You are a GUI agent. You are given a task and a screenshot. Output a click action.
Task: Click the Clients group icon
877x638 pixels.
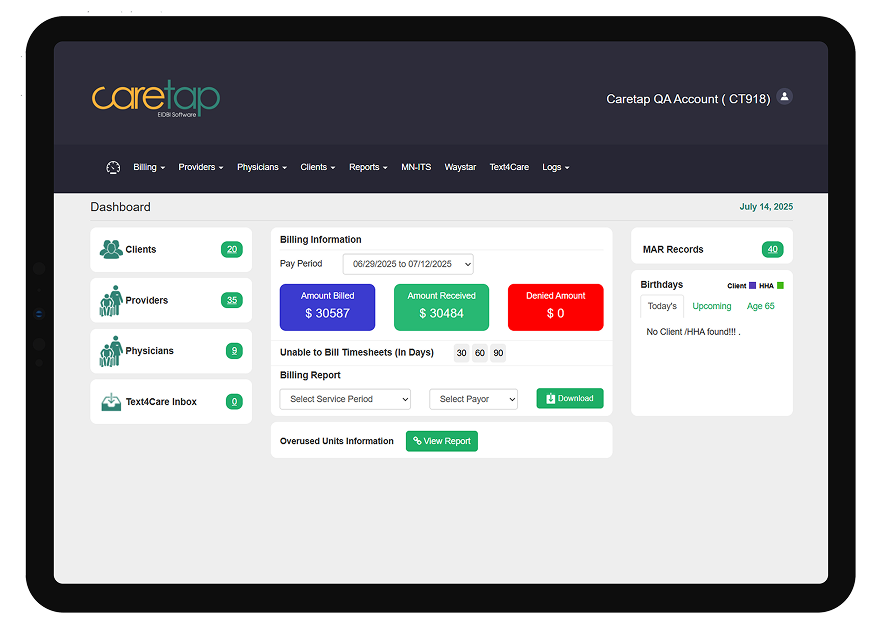111,249
